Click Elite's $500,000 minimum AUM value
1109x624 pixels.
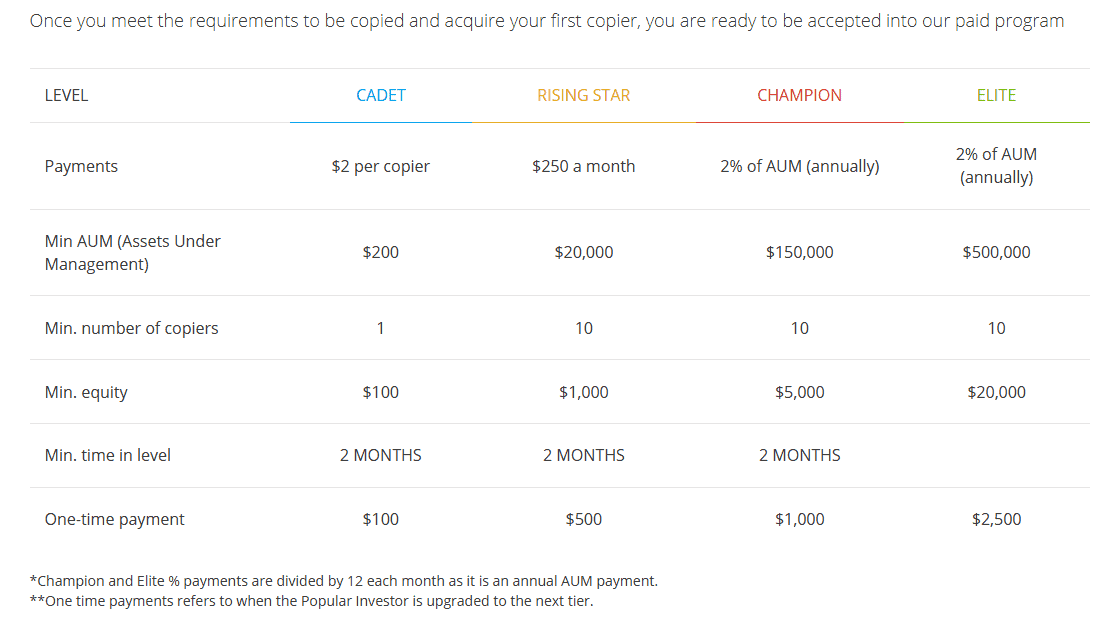point(996,253)
